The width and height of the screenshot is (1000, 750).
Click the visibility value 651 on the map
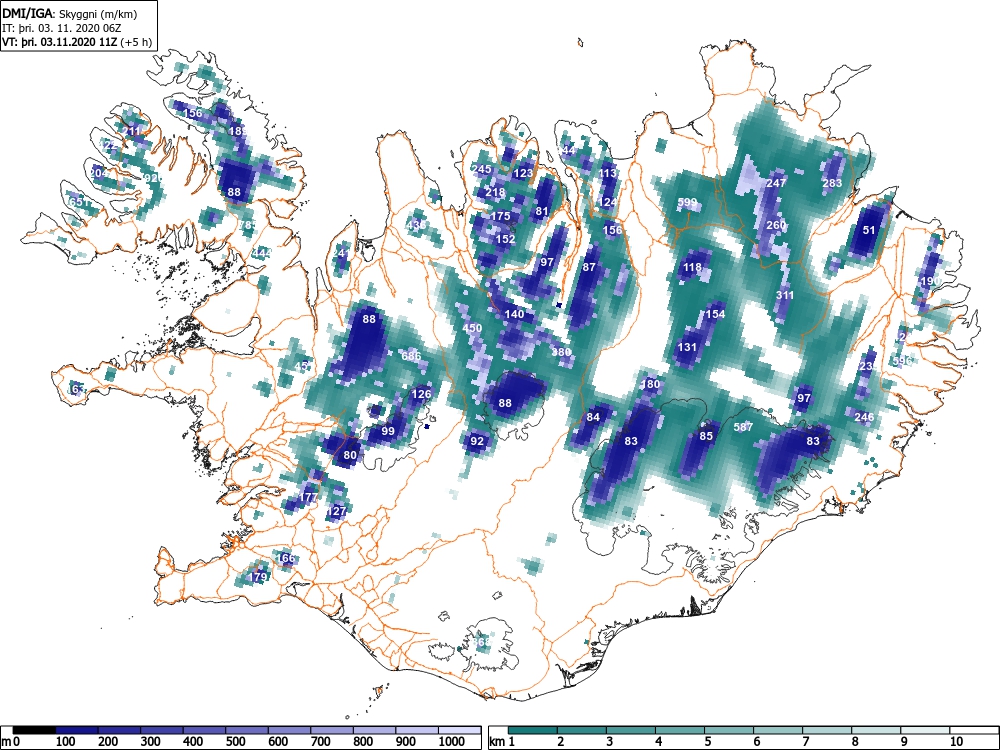[76, 202]
